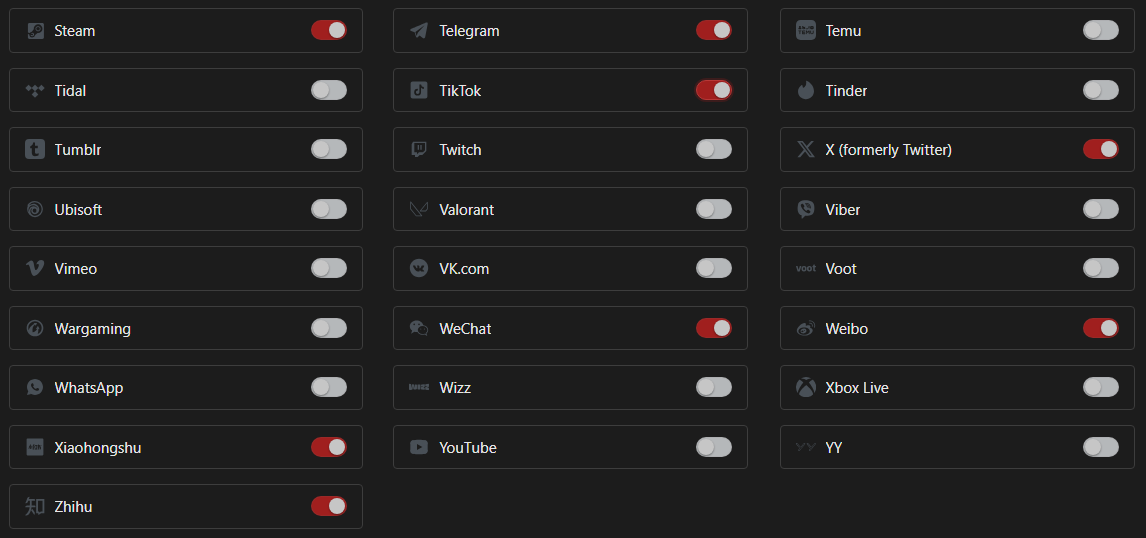The width and height of the screenshot is (1146, 538).
Task: Click the Wargaming service label
Action: (x=92, y=329)
